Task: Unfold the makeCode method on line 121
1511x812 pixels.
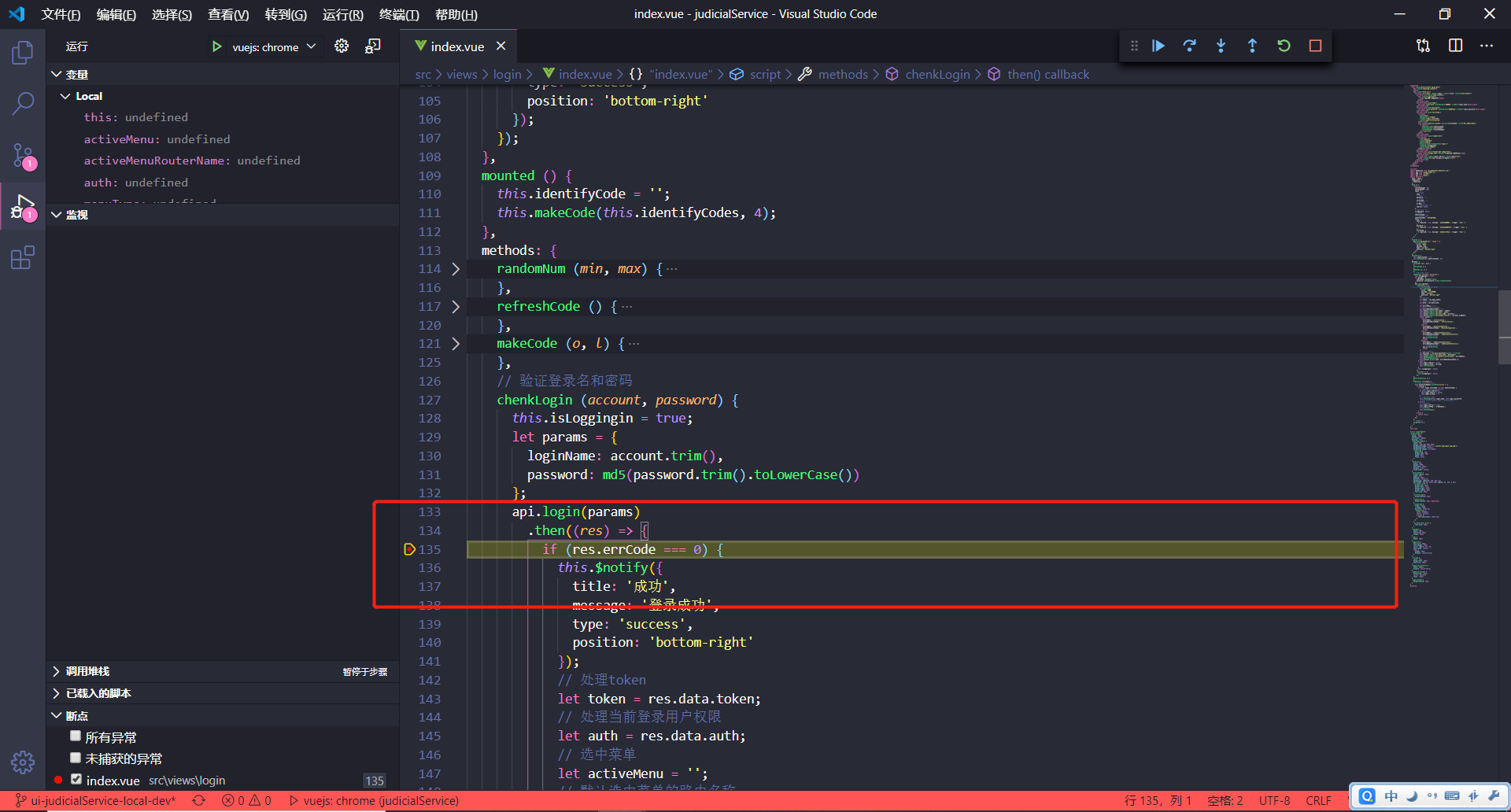Action: [456, 344]
